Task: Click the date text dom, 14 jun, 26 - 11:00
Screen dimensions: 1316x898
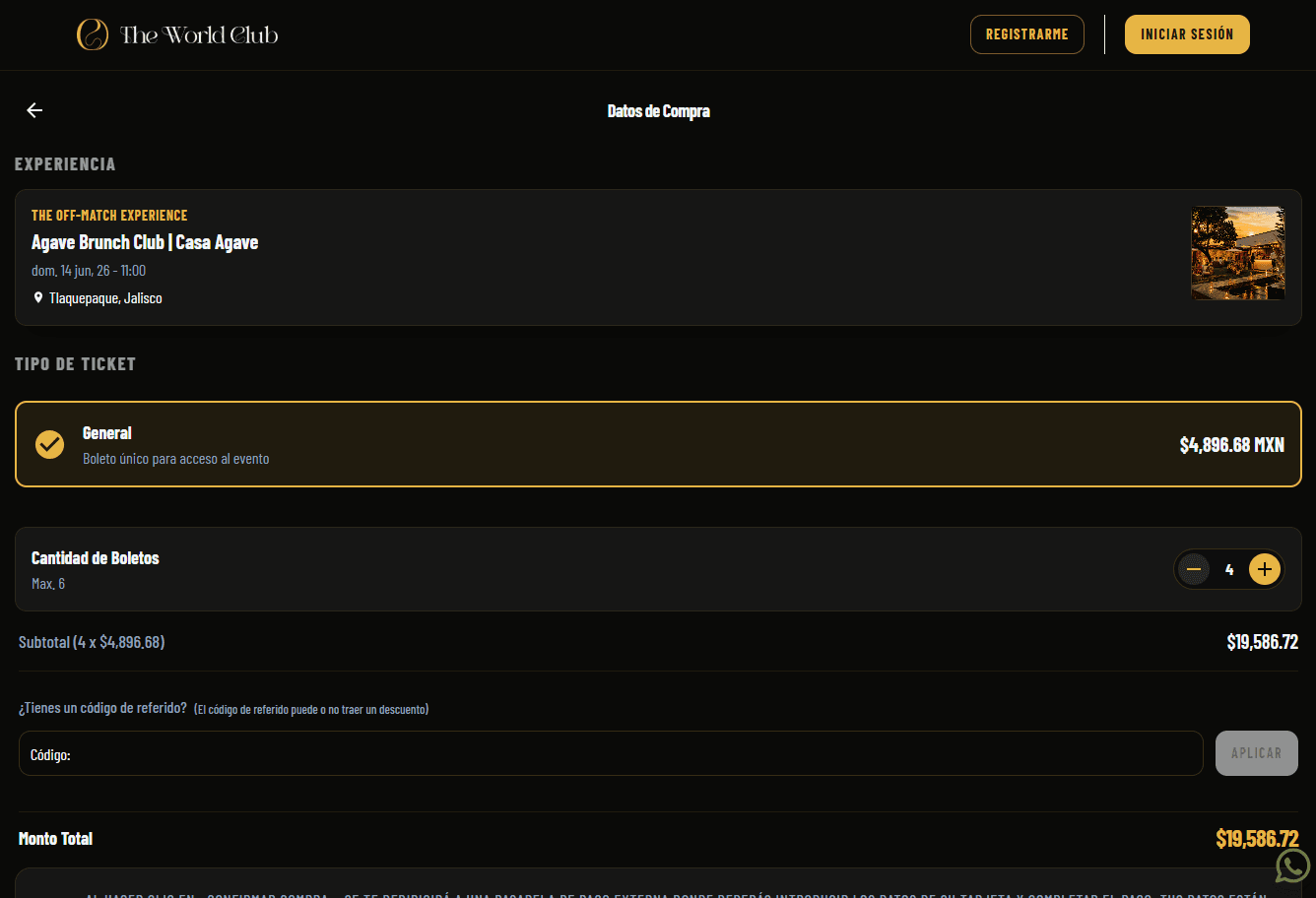Action: (x=89, y=270)
